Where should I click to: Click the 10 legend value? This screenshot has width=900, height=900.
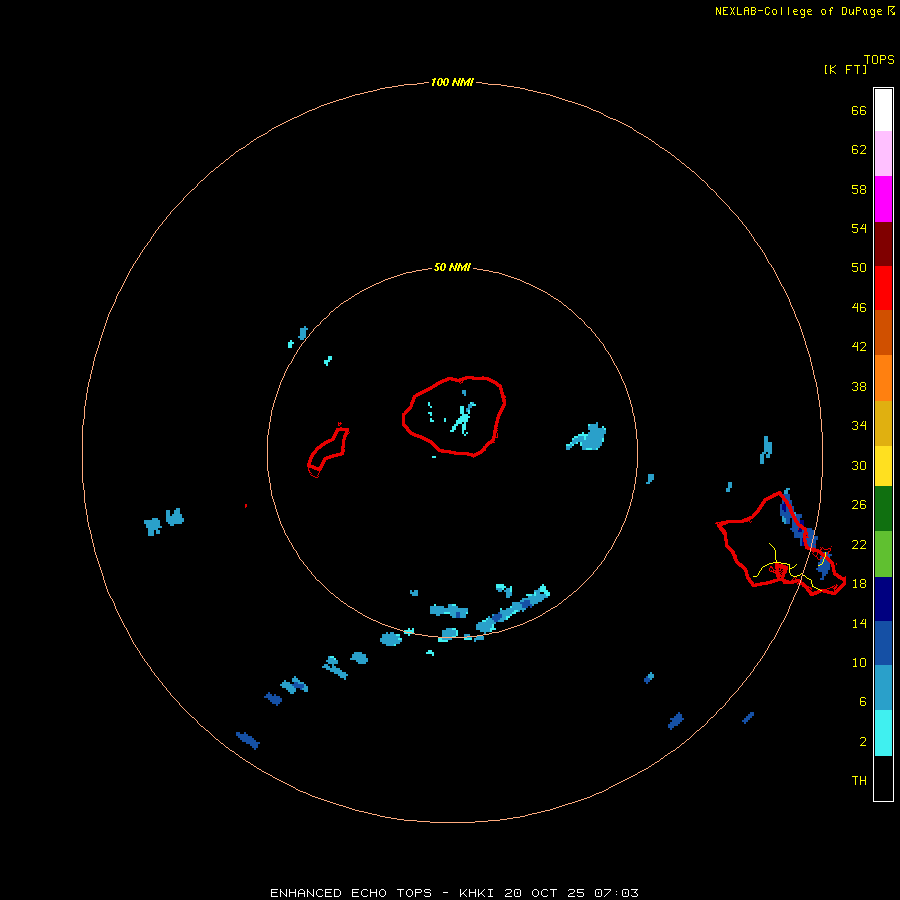(x=859, y=662)
